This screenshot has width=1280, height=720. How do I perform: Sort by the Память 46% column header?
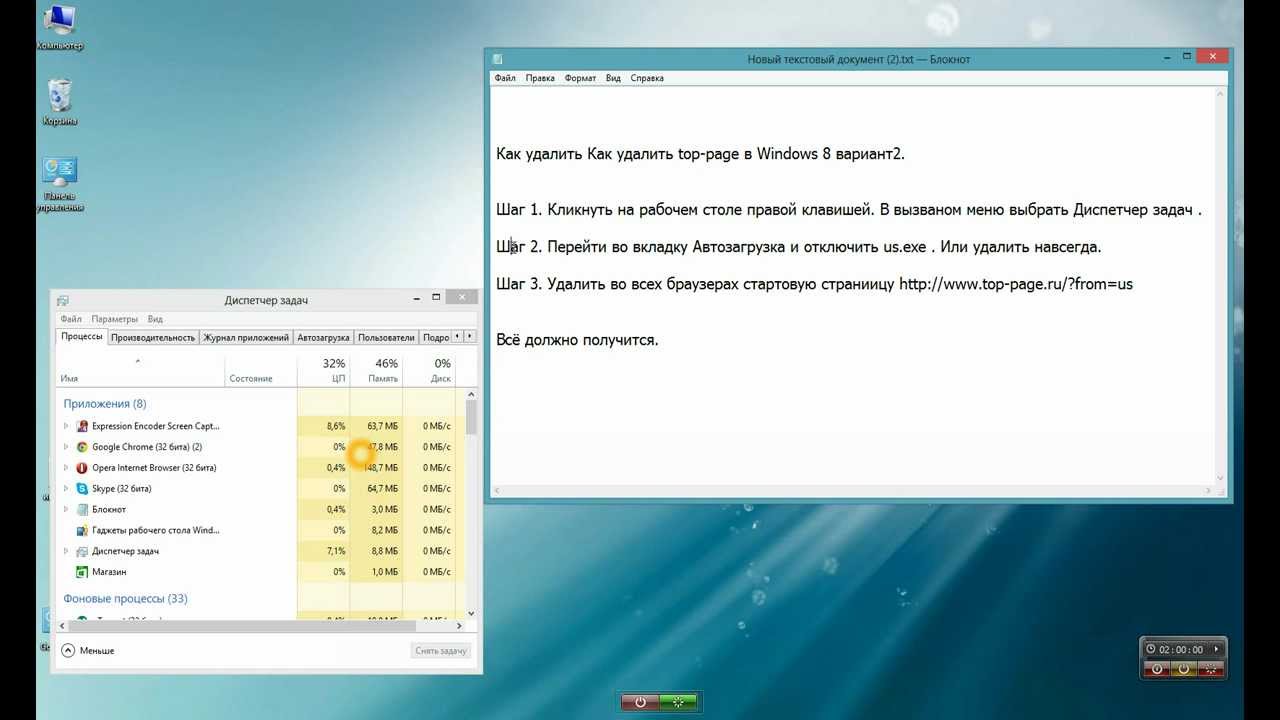coord(376,370)
